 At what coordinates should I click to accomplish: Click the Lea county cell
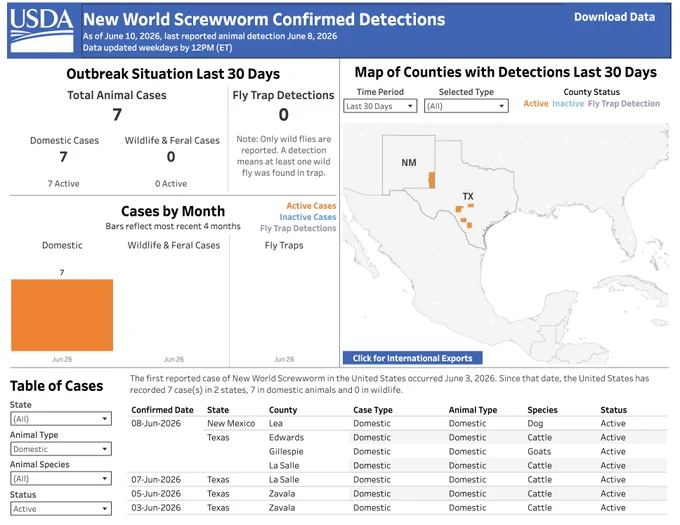275,424
